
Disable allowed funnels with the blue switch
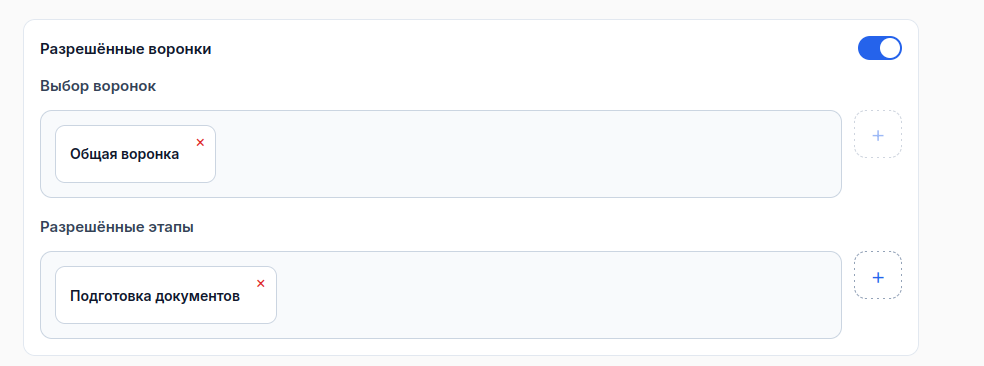pos(879,48)
